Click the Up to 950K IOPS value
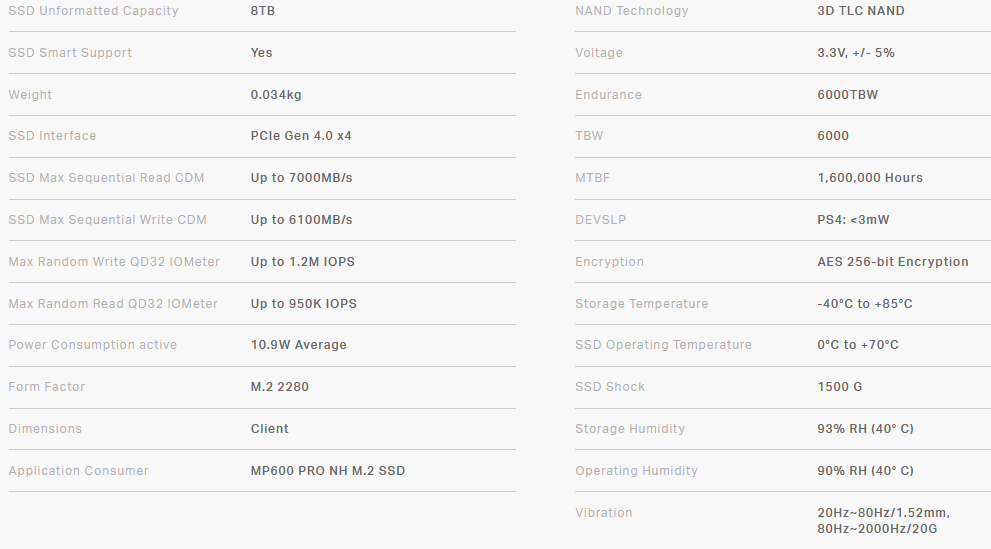991x549 pixels. click(303, 304)
